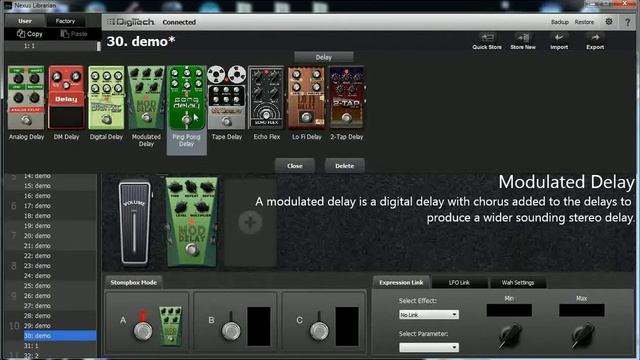Open settings gear icon
The height and width of the screenshot is (360, 640).
point(609,22)
